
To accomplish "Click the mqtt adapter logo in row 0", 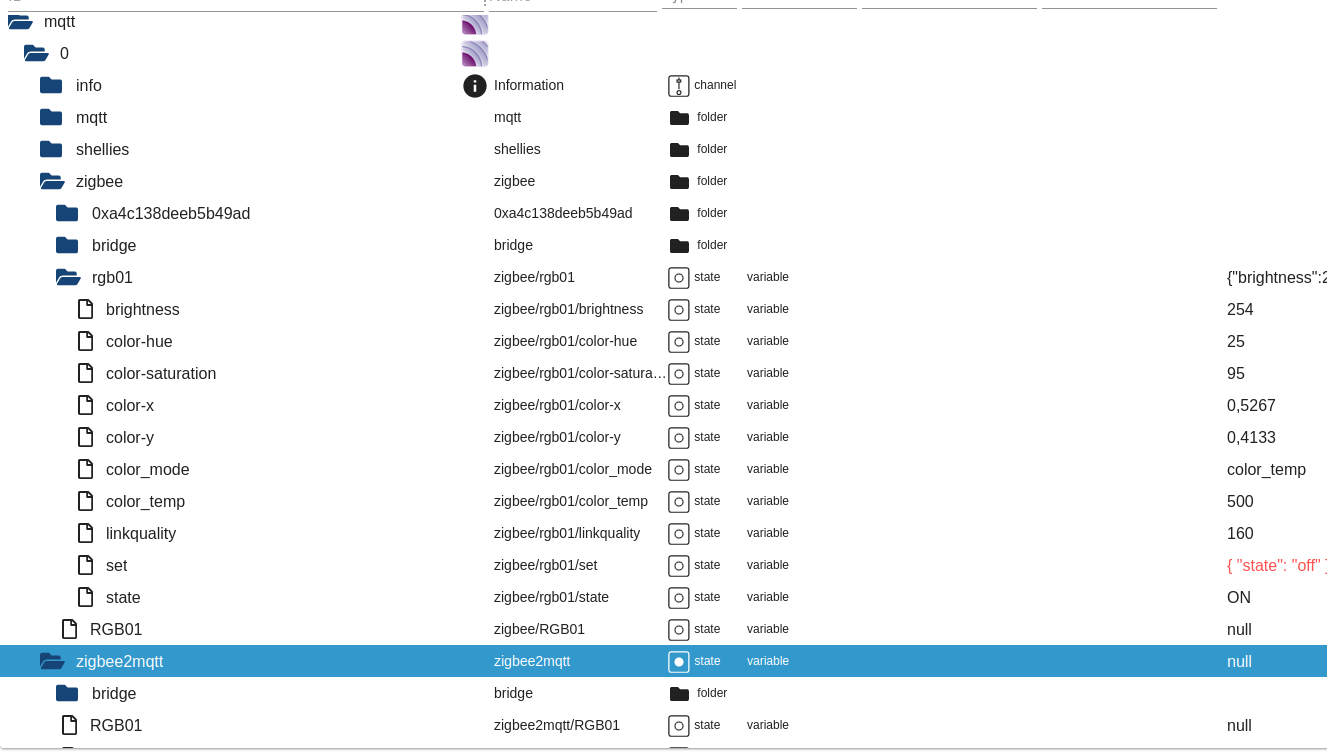I will click(x=475, y=53).
